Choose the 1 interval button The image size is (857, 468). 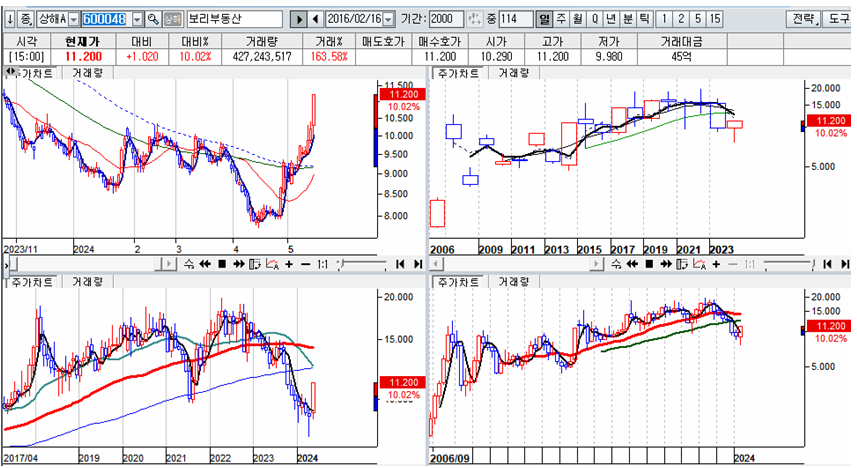click(x=664, y=19)
